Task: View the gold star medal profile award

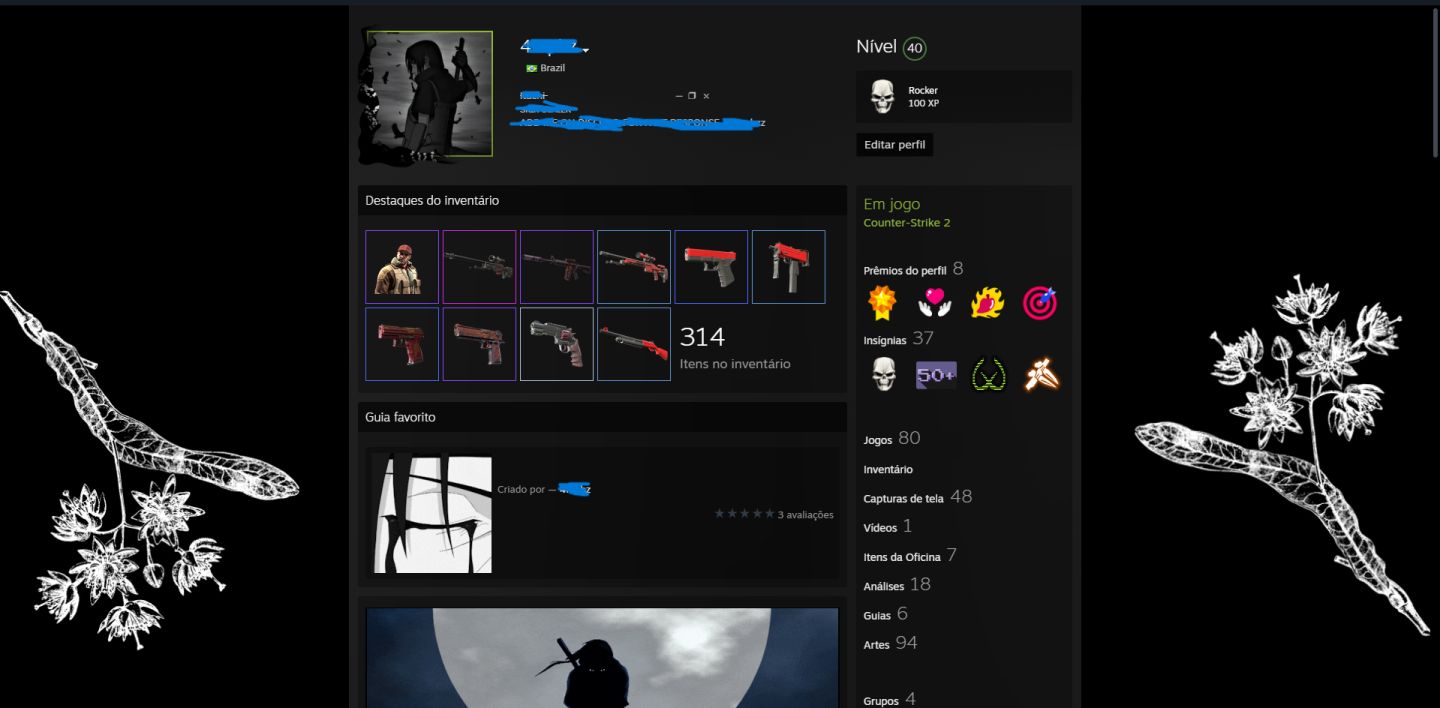Action: coord(882,303)
